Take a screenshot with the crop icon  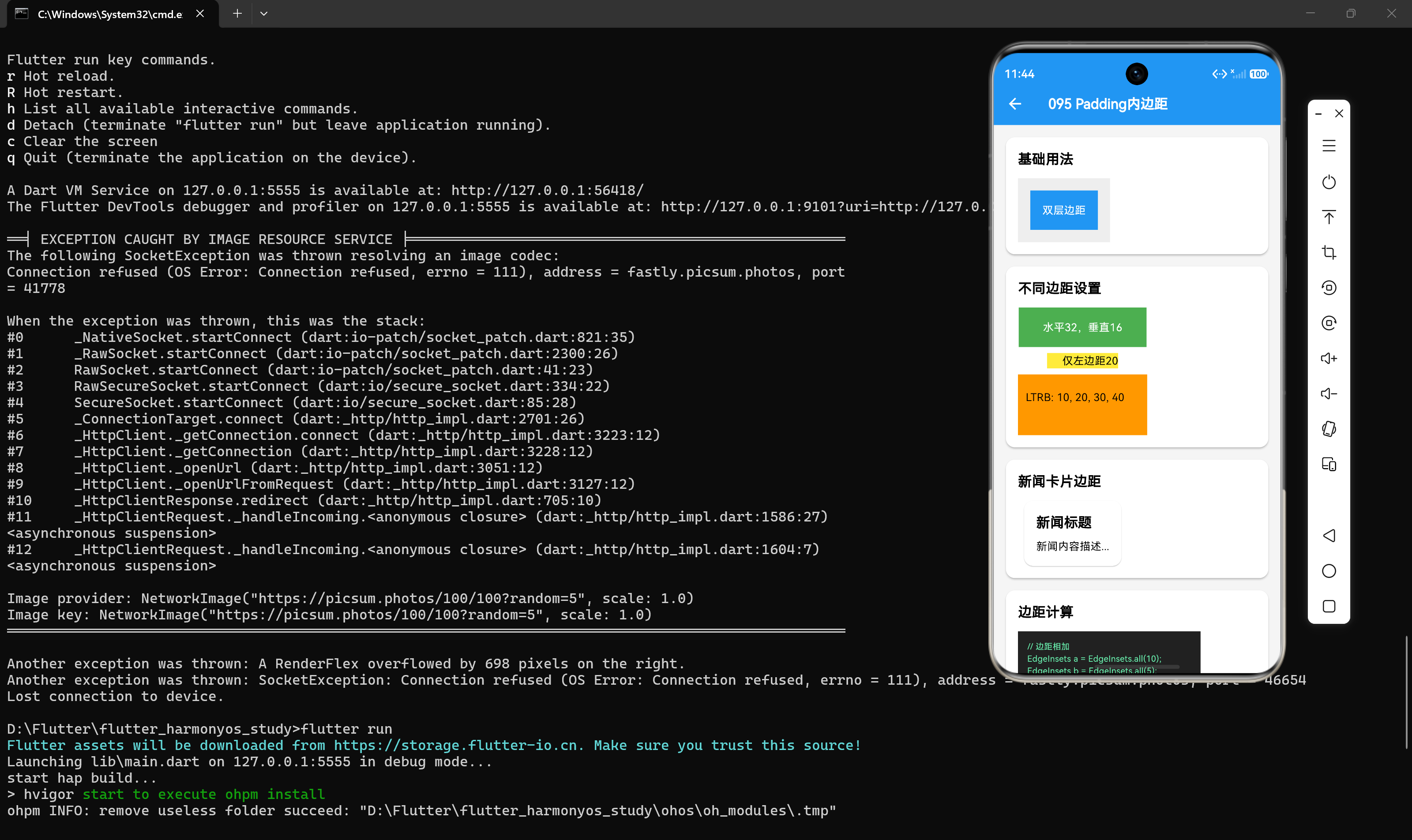1329,252
